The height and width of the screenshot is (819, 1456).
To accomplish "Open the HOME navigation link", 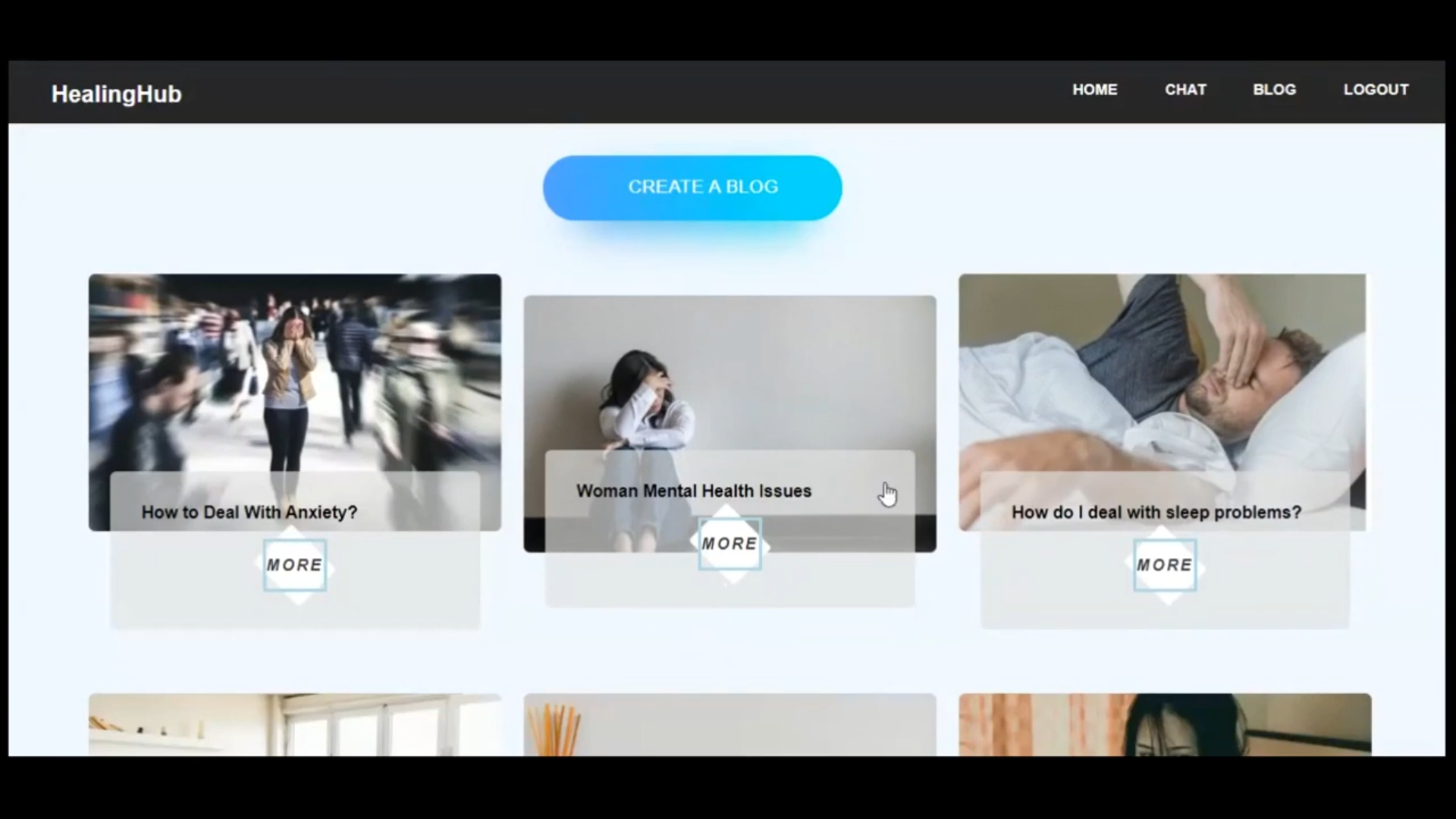I will coord(1094,89).
